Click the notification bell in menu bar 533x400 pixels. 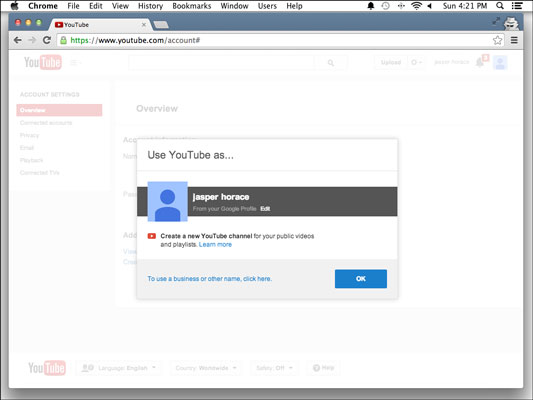pyautogui.click(x=371, y=6)
